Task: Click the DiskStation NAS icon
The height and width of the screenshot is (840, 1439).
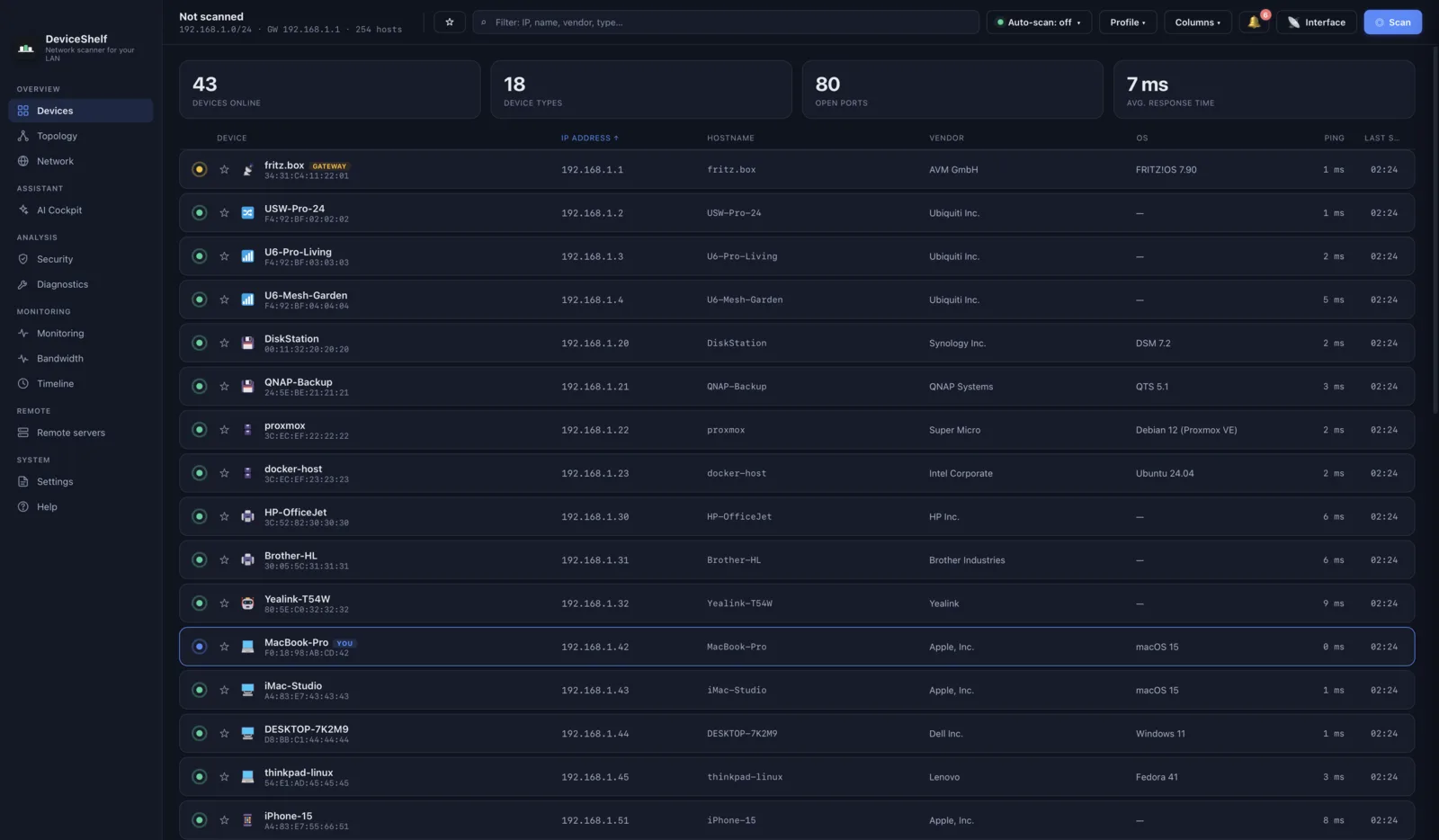Action: pyautogui.click(x=247, y=344)
